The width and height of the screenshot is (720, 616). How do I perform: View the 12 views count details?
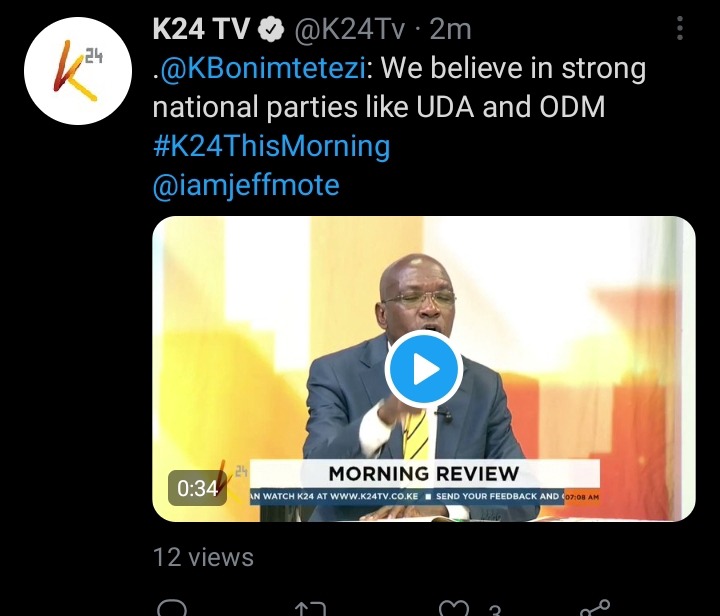pos(203,557)
